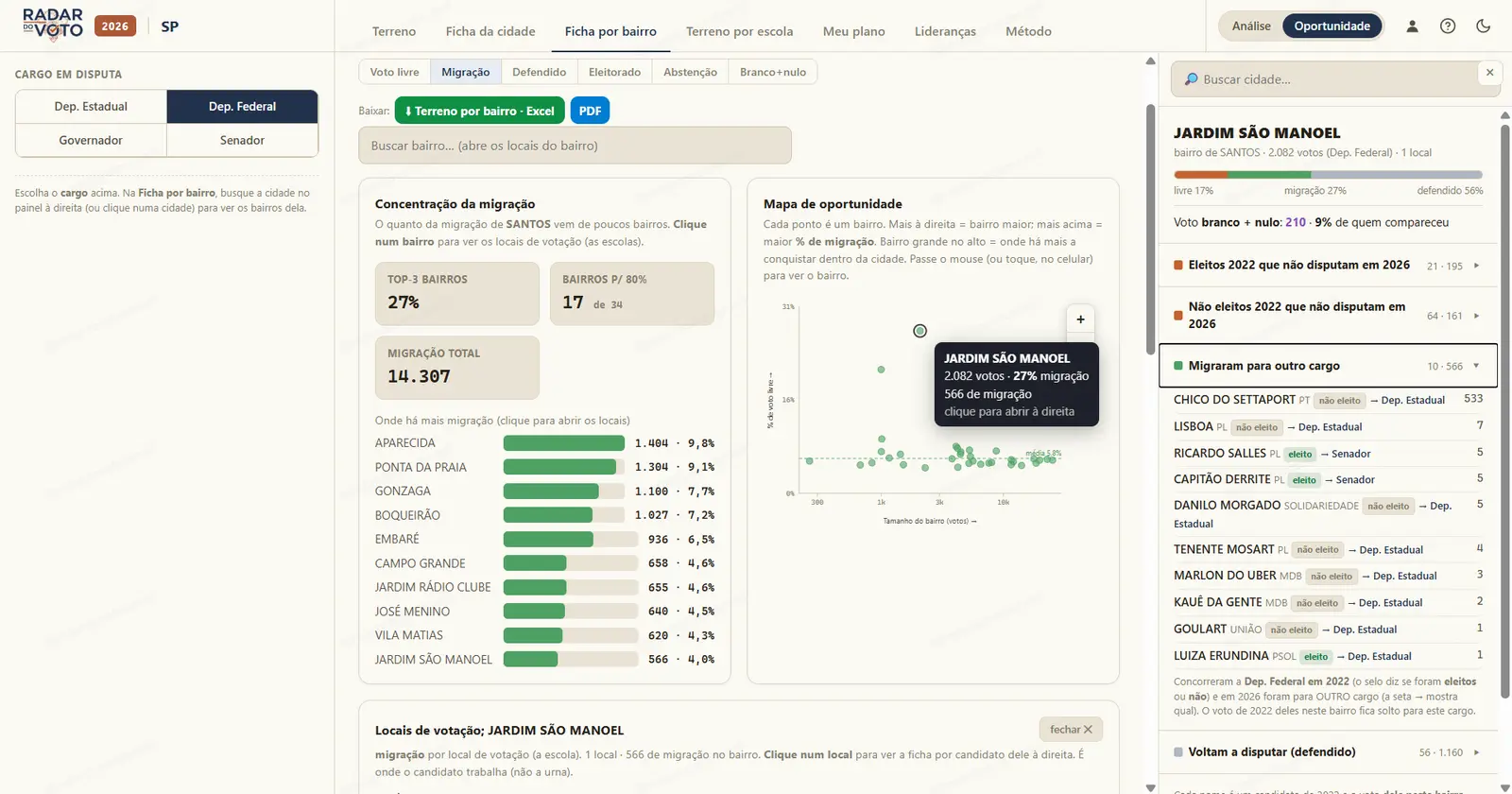Toggle dark mode with the moon icon
Image resolution: width=1512 pixels, height=794 pixels.
1484,26
